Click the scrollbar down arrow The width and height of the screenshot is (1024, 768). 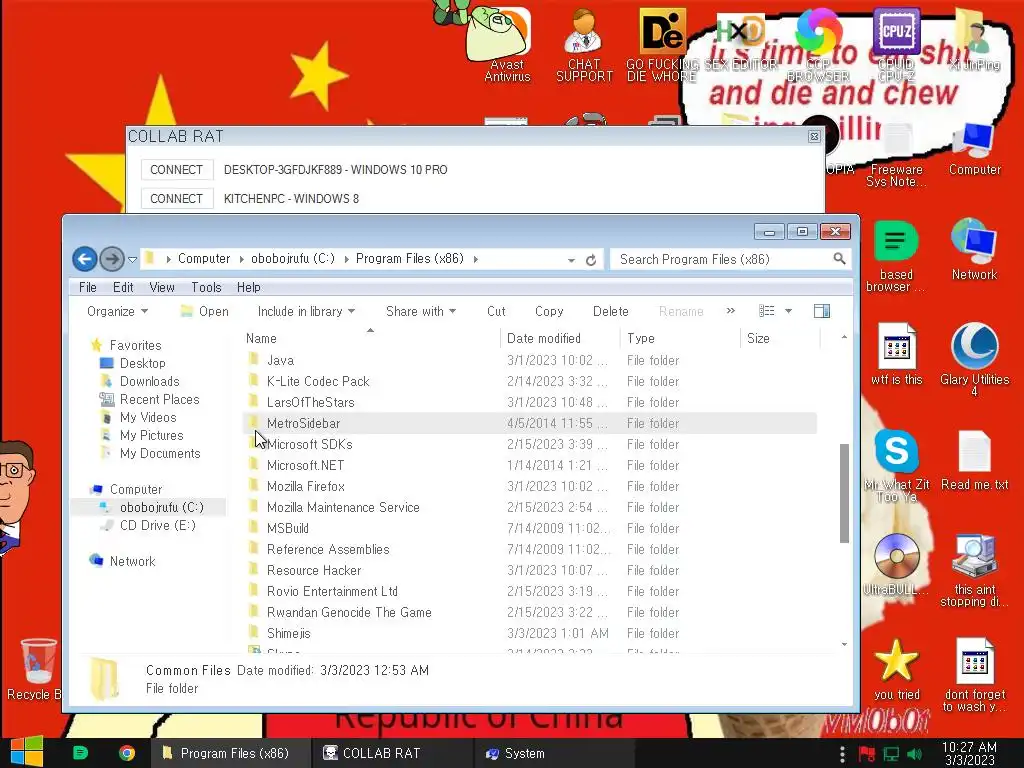coord(844,645)
